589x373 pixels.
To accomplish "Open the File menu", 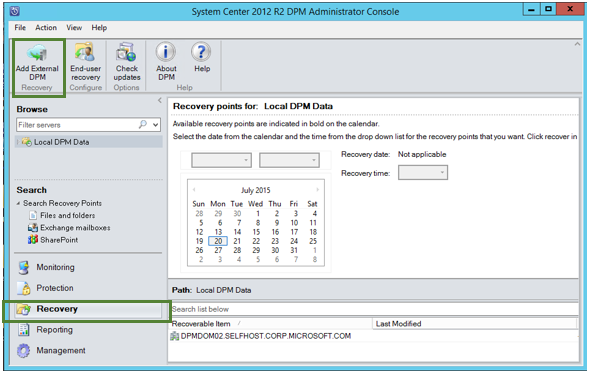I will [x=20, y=28].
